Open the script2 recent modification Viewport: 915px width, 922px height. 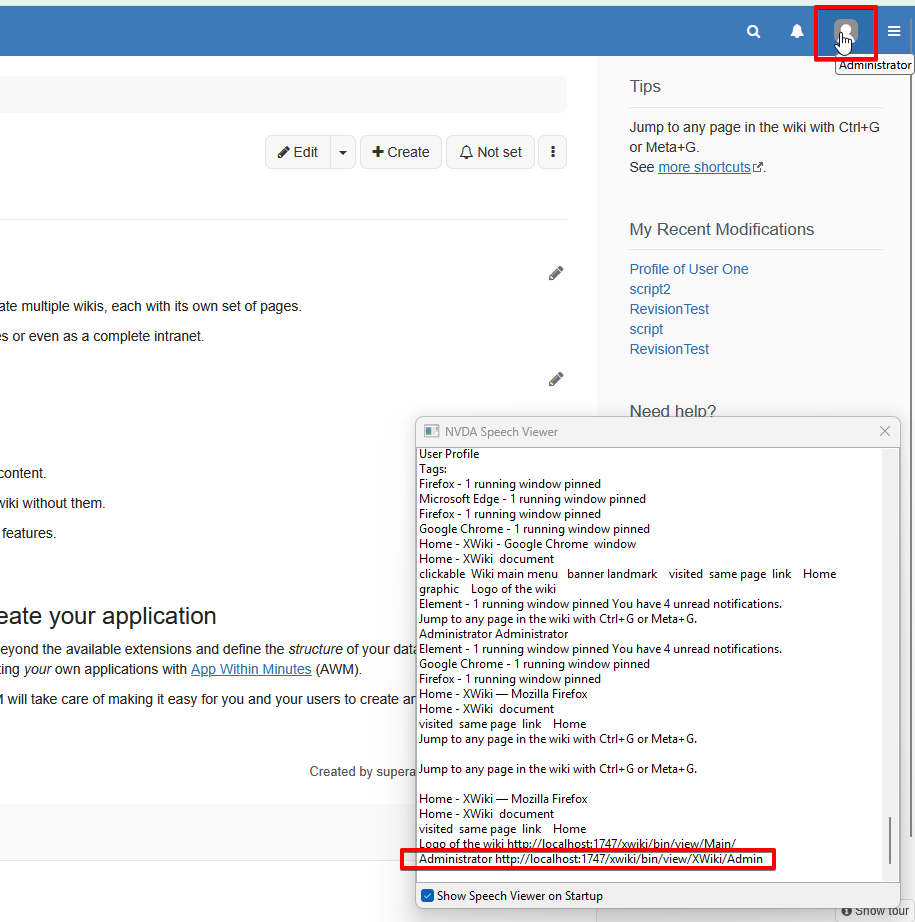[x=650, y=289]
